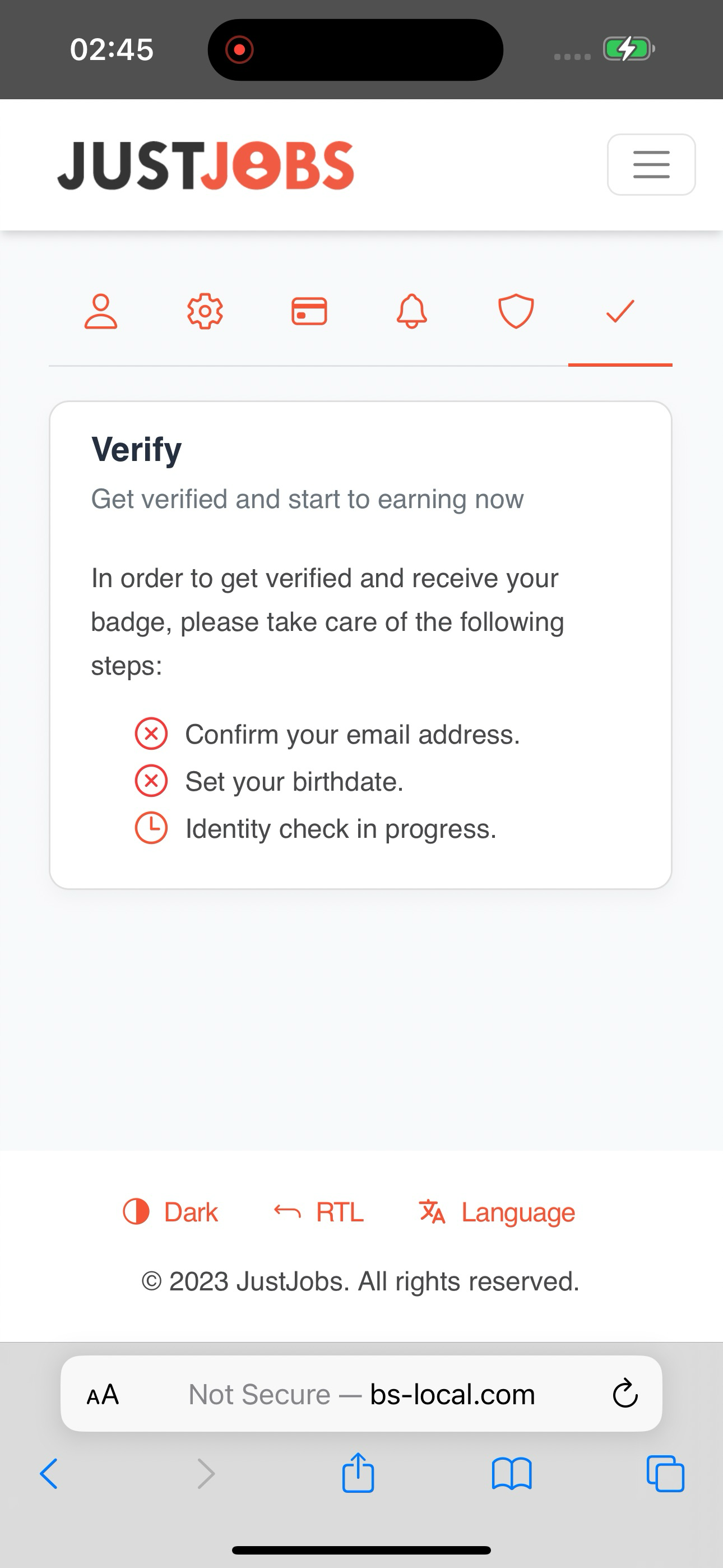Open the Safari share sheet

pos(358,1473)
